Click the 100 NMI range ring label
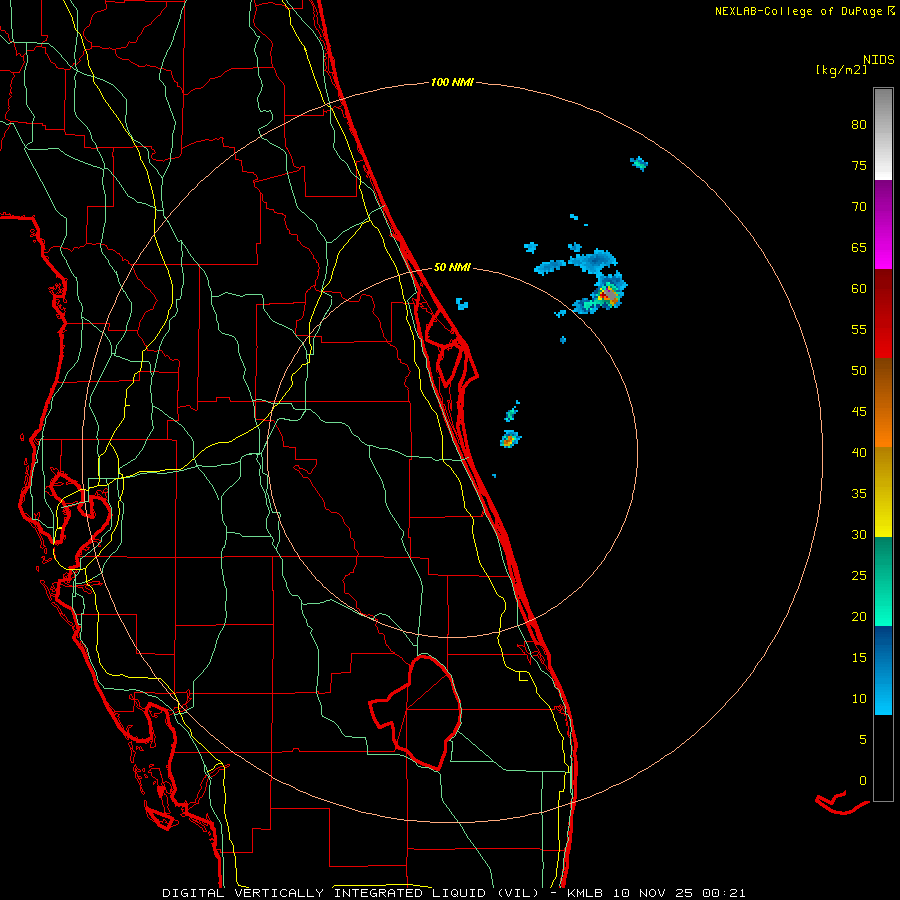 [x=452, y=83]
